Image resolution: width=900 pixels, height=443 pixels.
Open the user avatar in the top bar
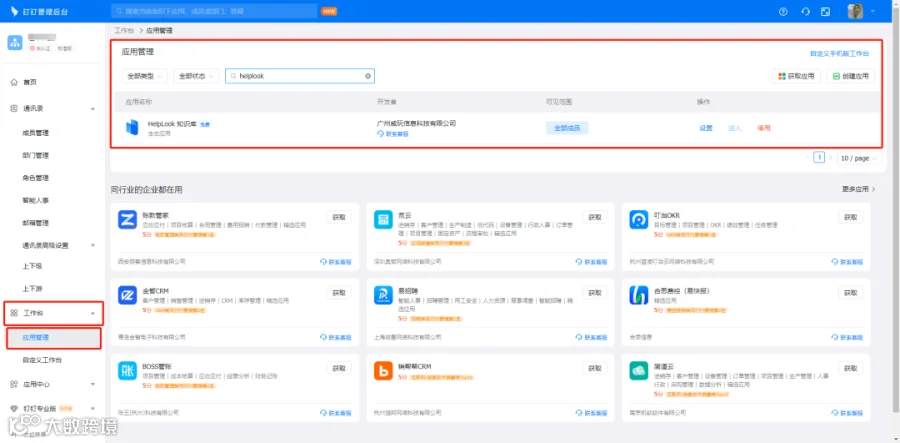(x=855, y=11)
